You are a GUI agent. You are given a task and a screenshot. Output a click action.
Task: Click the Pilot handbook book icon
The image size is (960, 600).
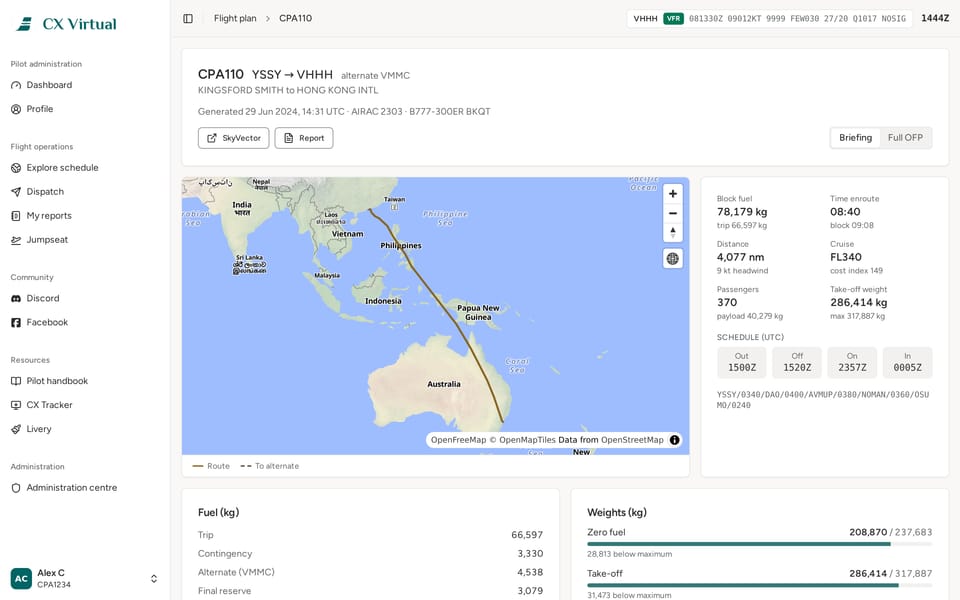[x=16, y=381]
